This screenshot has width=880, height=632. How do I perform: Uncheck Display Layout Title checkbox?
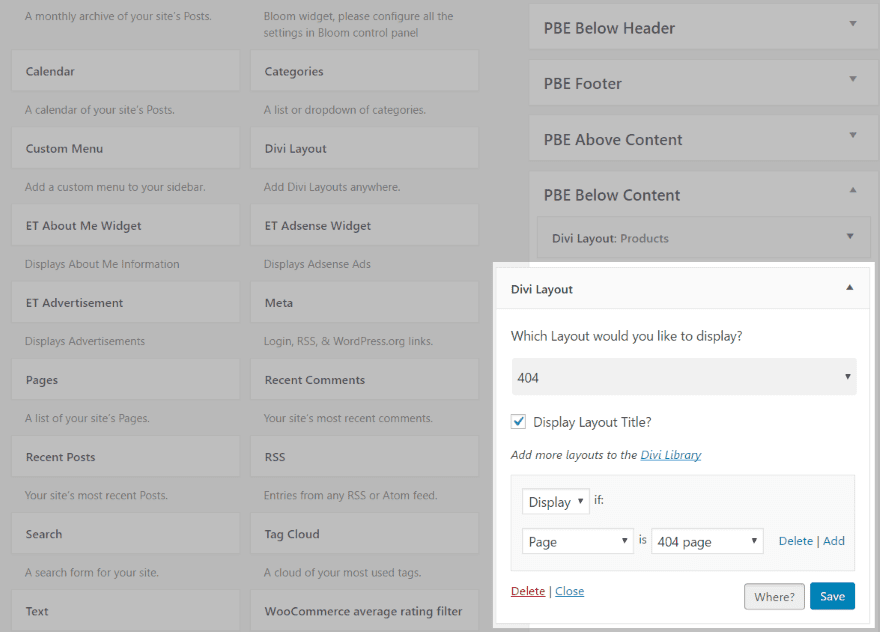(x=519, y=422)
